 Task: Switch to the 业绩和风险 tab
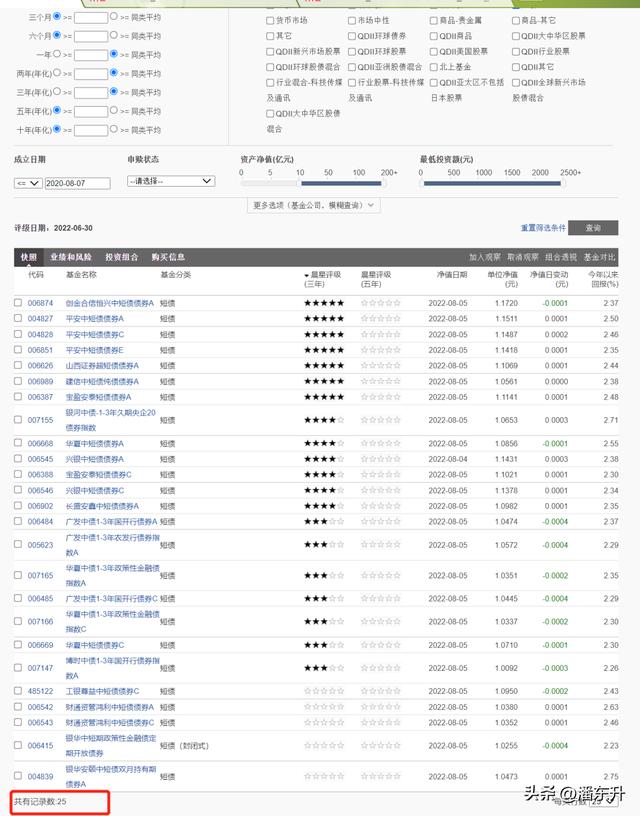click(x=71, y=257)
